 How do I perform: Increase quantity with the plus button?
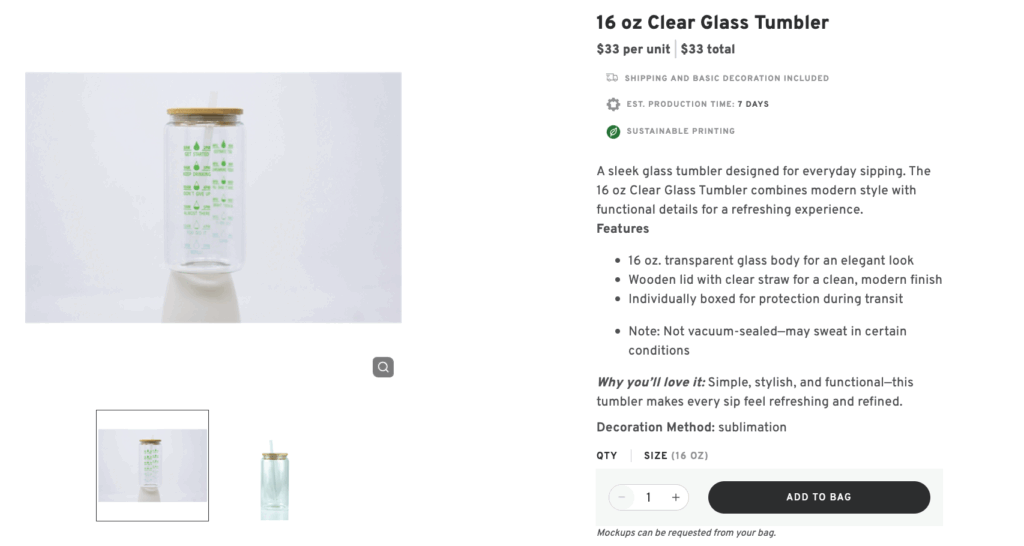[675, 497]
